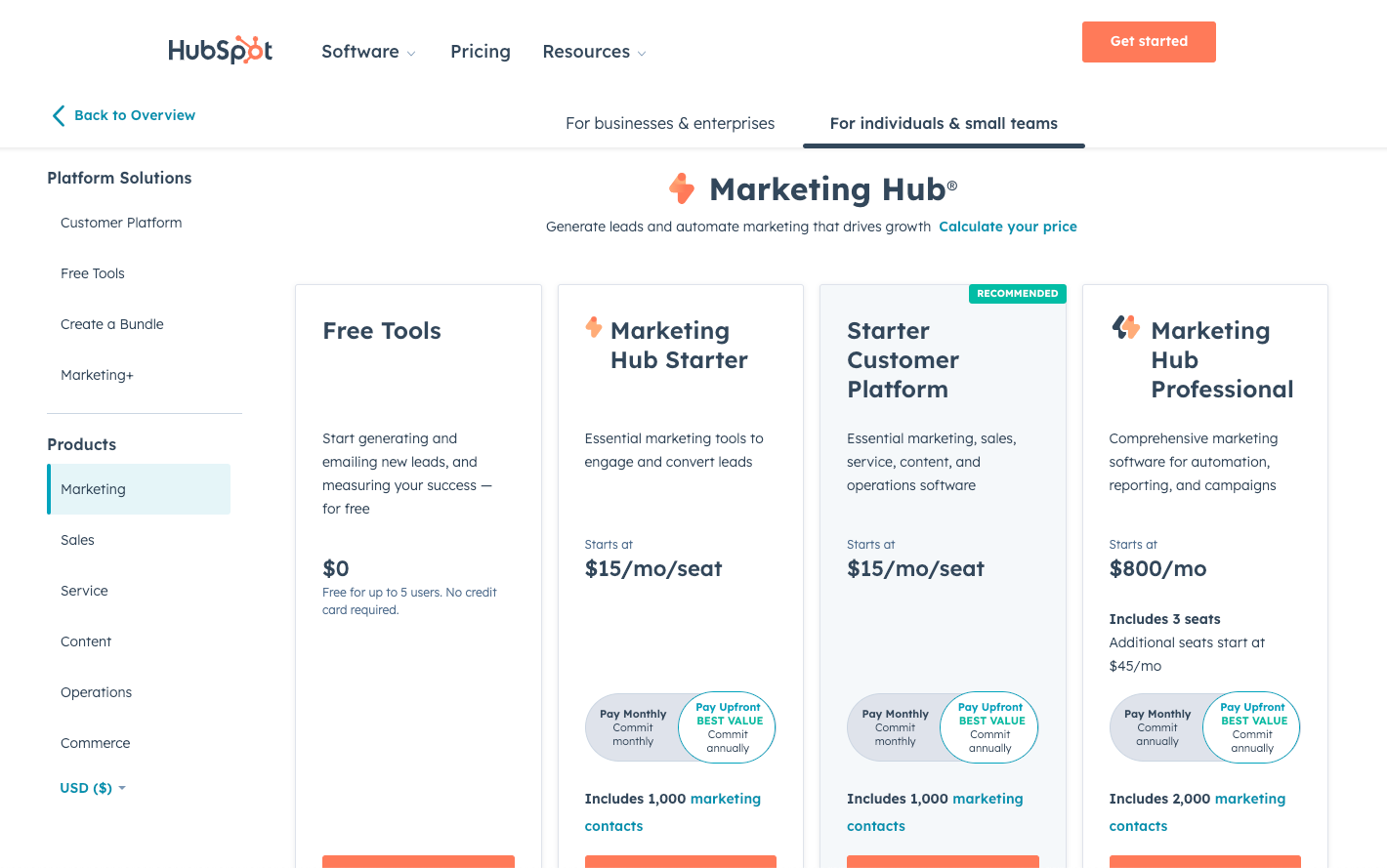Choose Pay Upfront on Marketing Hub Professional
Image resolution: width=1387 pixels, height=868 pixels.
click(1251, 727)
